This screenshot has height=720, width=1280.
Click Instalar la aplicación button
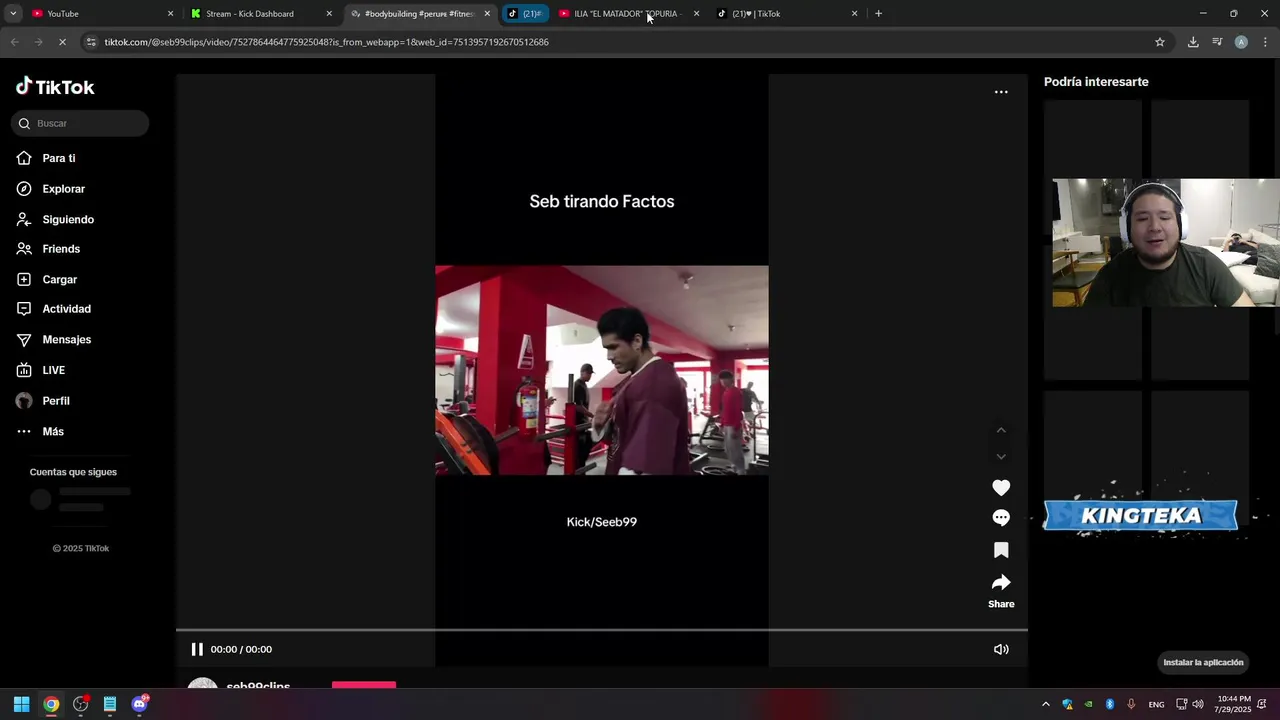[x=1203, y=662]
